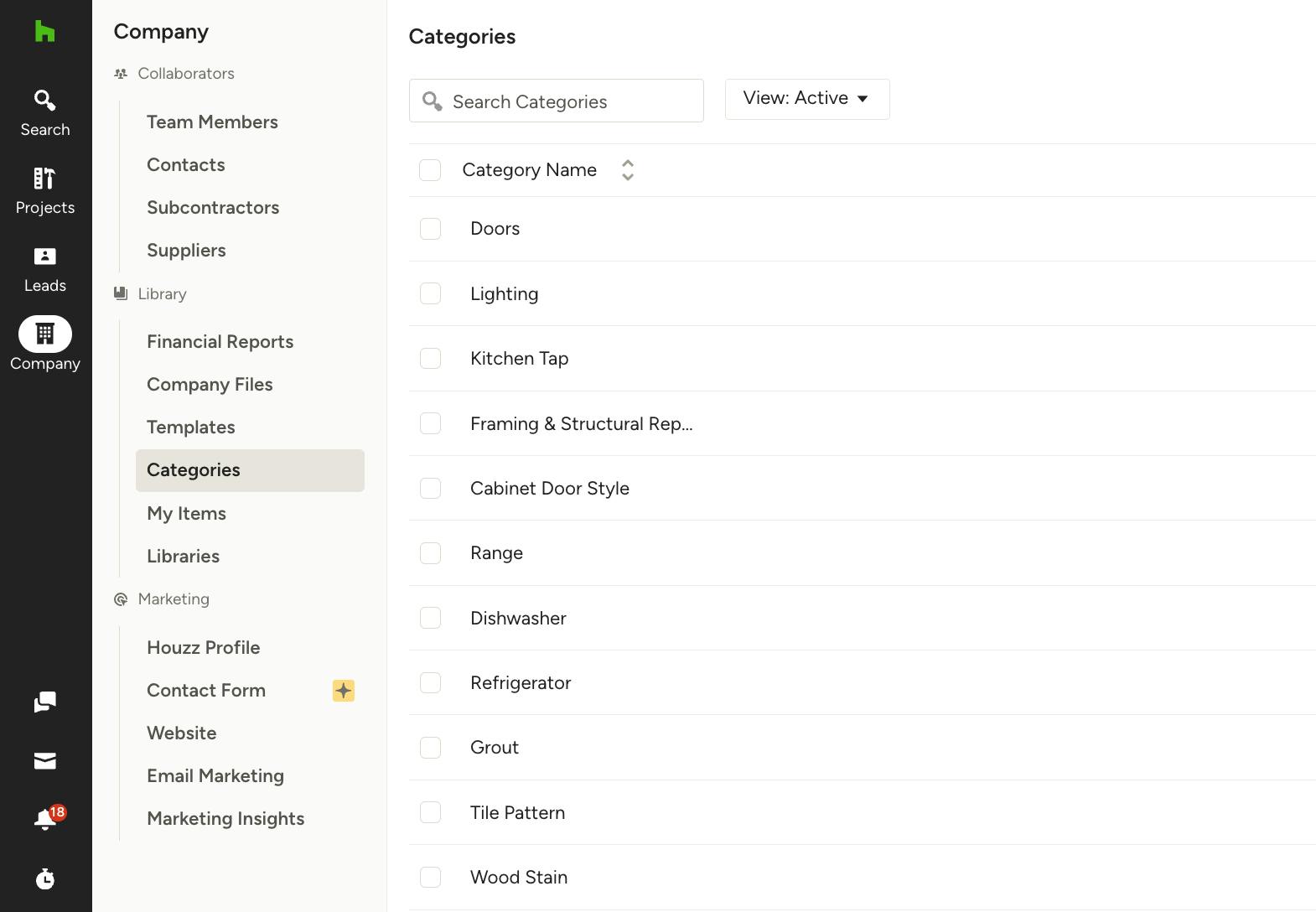Open the Kitchen Tap category
Viewport: 1316px width, 912px height.
pyautogui.click(x=519, y=359)
